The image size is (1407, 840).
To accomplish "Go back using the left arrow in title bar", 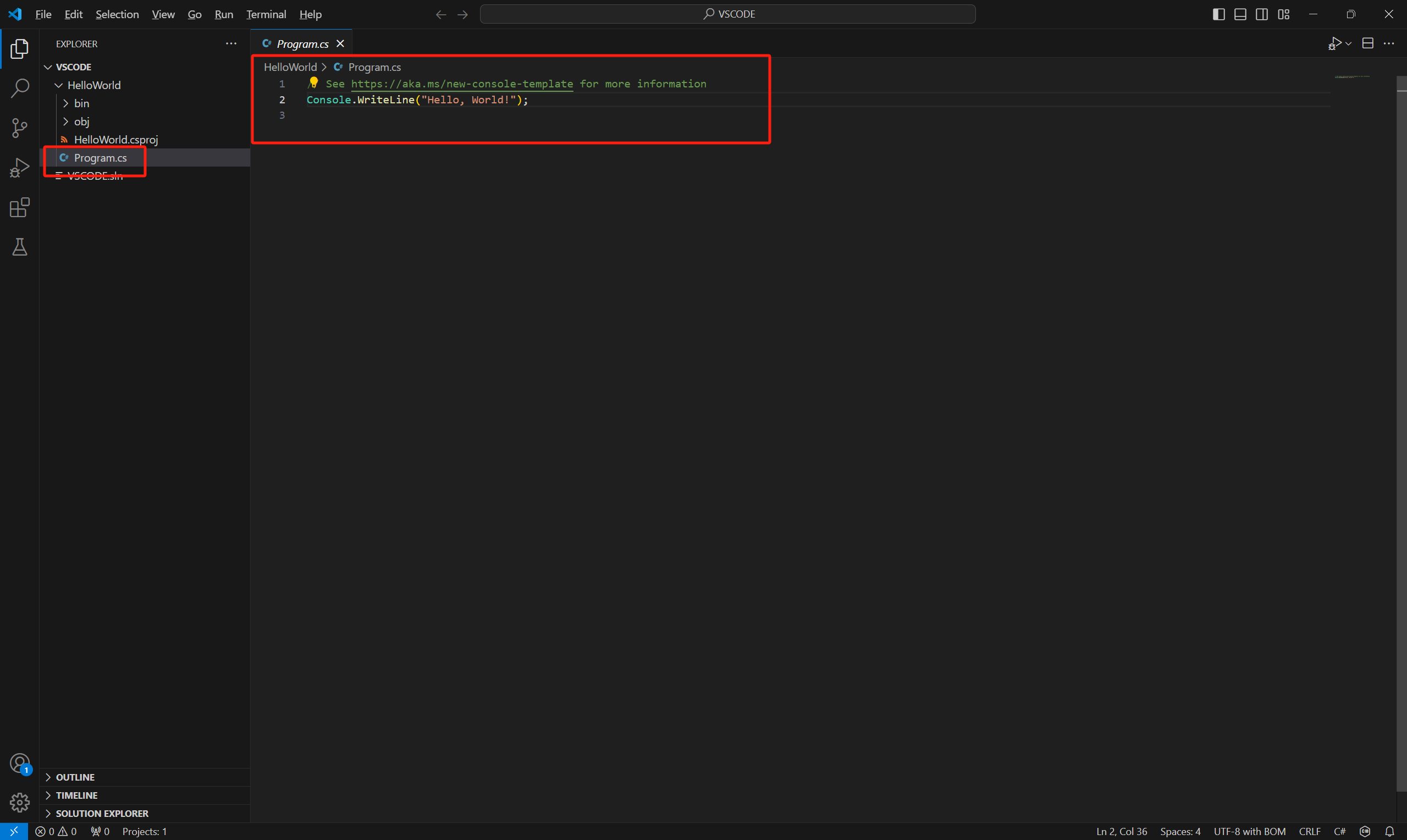I will [441, 14].
